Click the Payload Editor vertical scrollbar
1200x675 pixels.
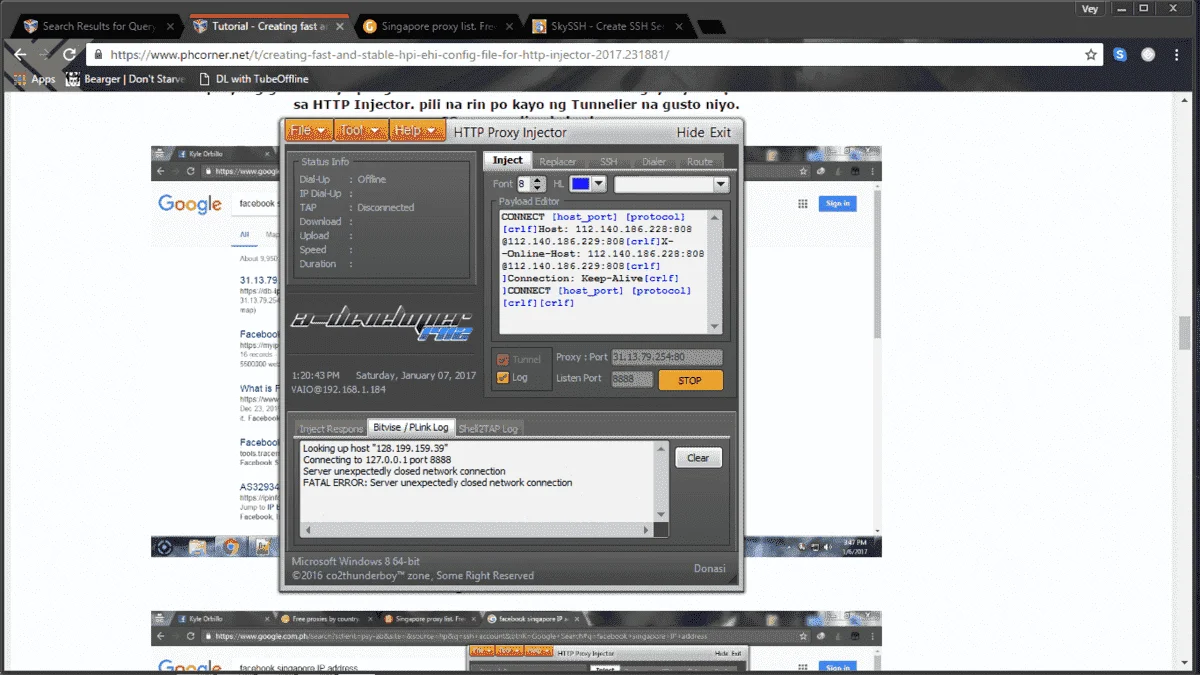pos(714,271)
